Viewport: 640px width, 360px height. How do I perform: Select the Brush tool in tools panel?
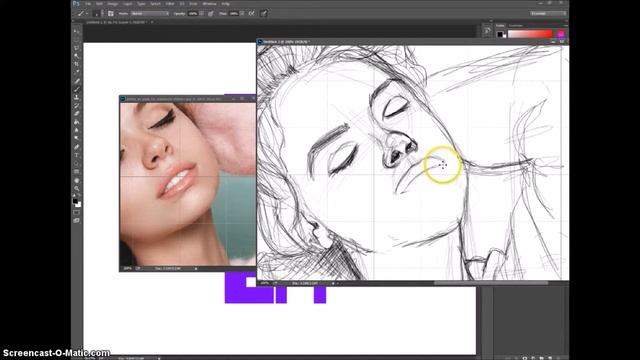pos(77,89)
